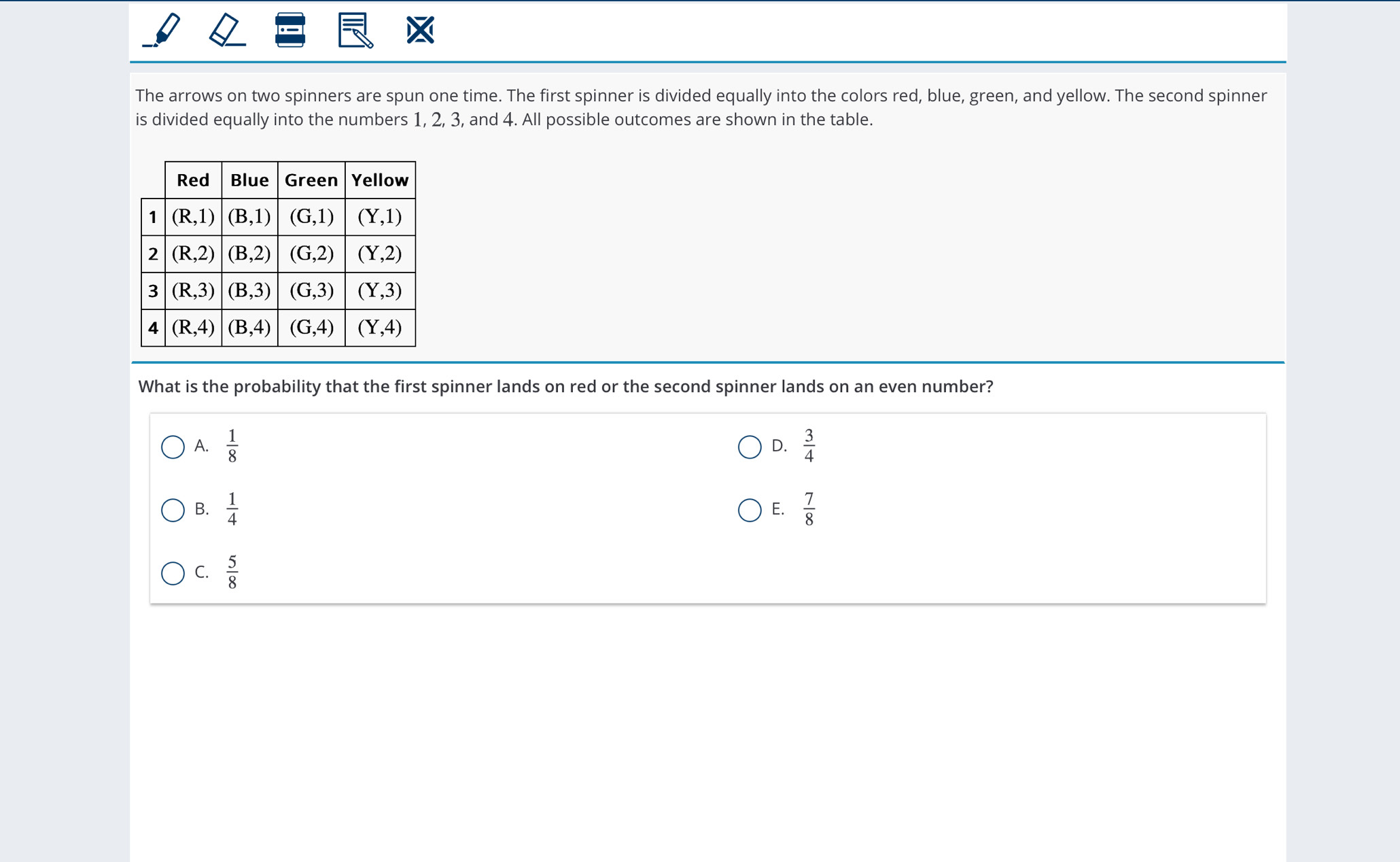Click the Red column header

click(x=193, y=180)
